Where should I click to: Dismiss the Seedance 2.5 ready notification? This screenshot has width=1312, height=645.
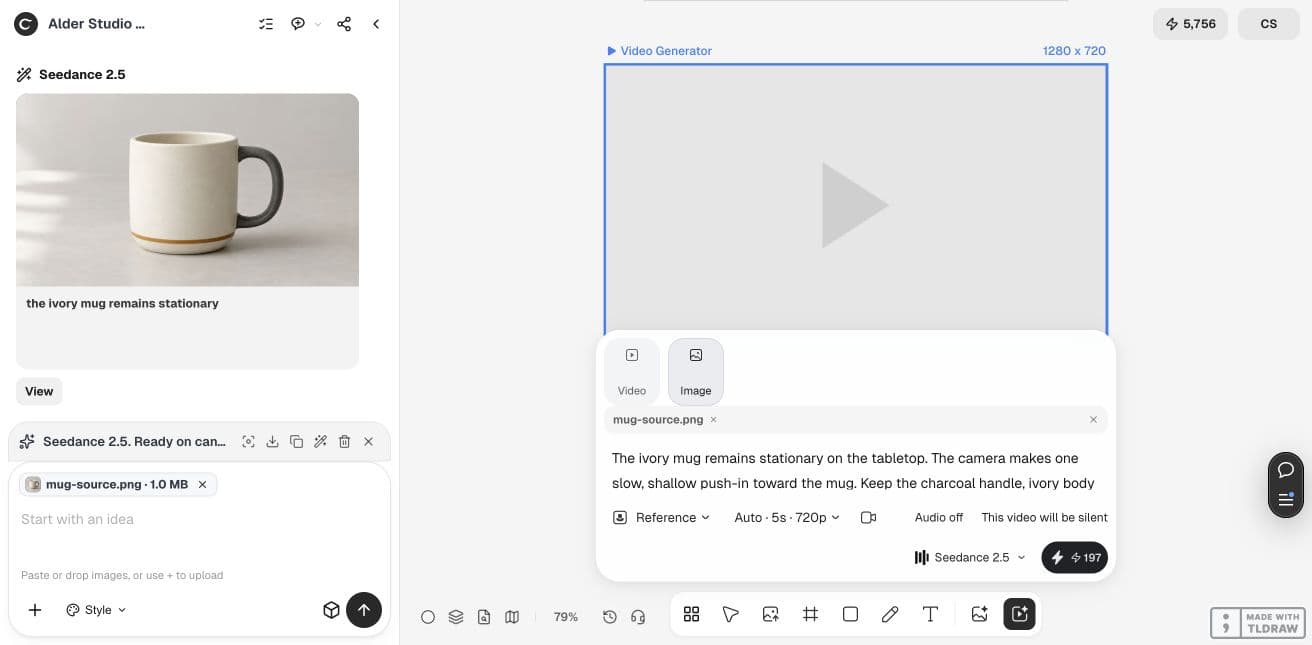pos(368,441)
